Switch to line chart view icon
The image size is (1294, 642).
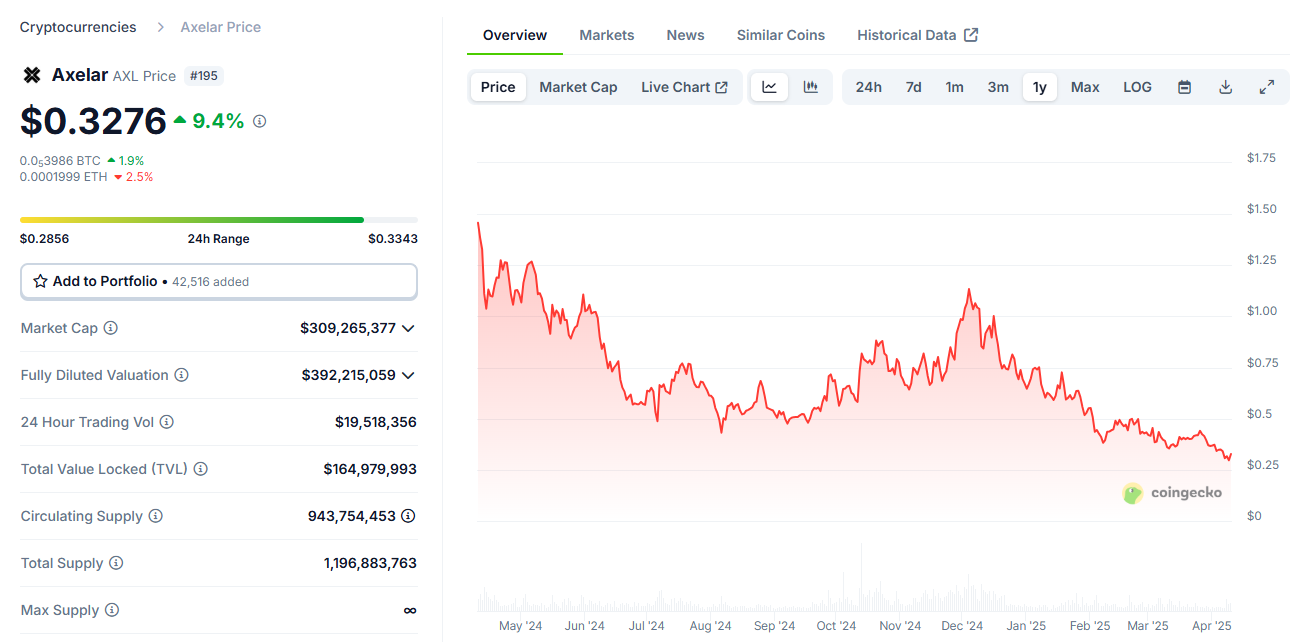pyautogui.click(x=769, y=87)
